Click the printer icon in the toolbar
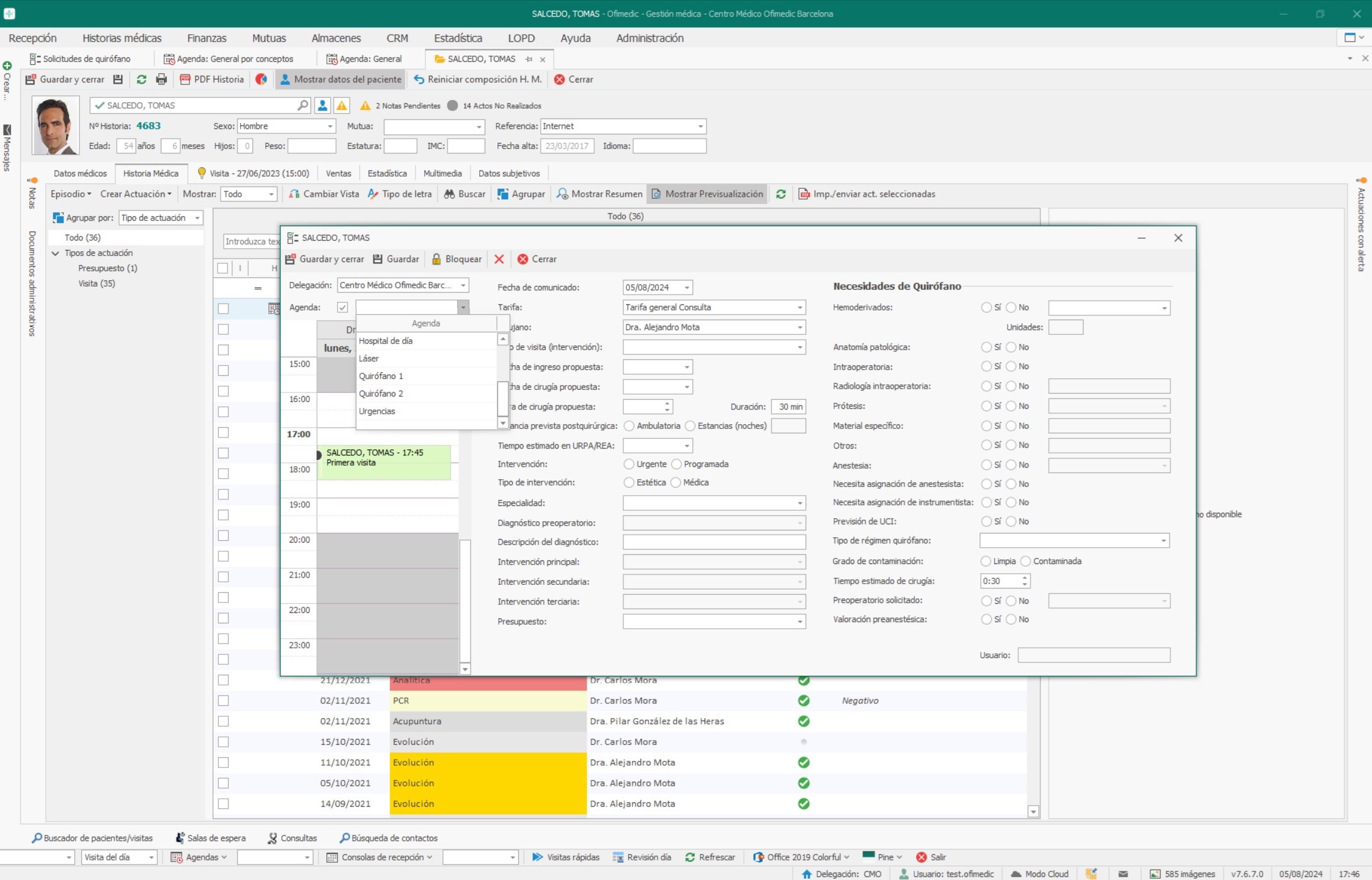The width and height of the screenshot is (1372, 880). pos(161,79)
